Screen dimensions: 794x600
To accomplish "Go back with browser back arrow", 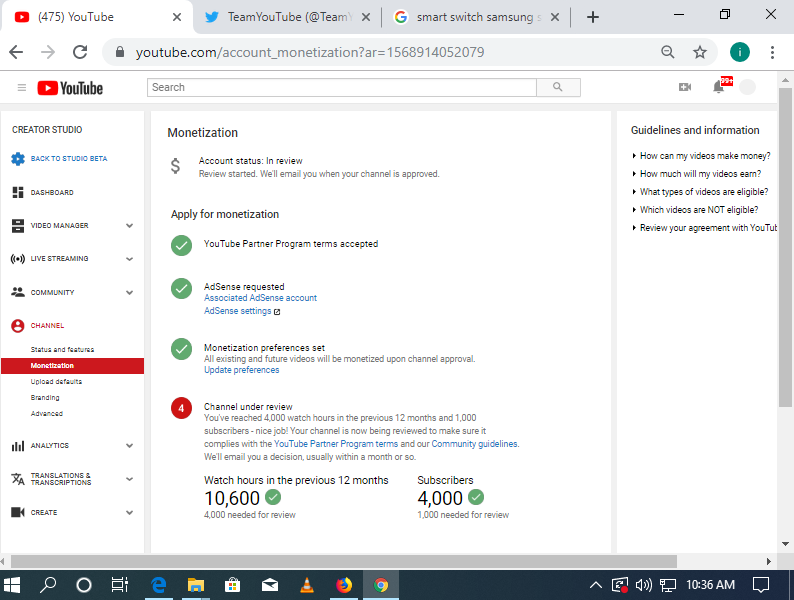I will point(16,52).
